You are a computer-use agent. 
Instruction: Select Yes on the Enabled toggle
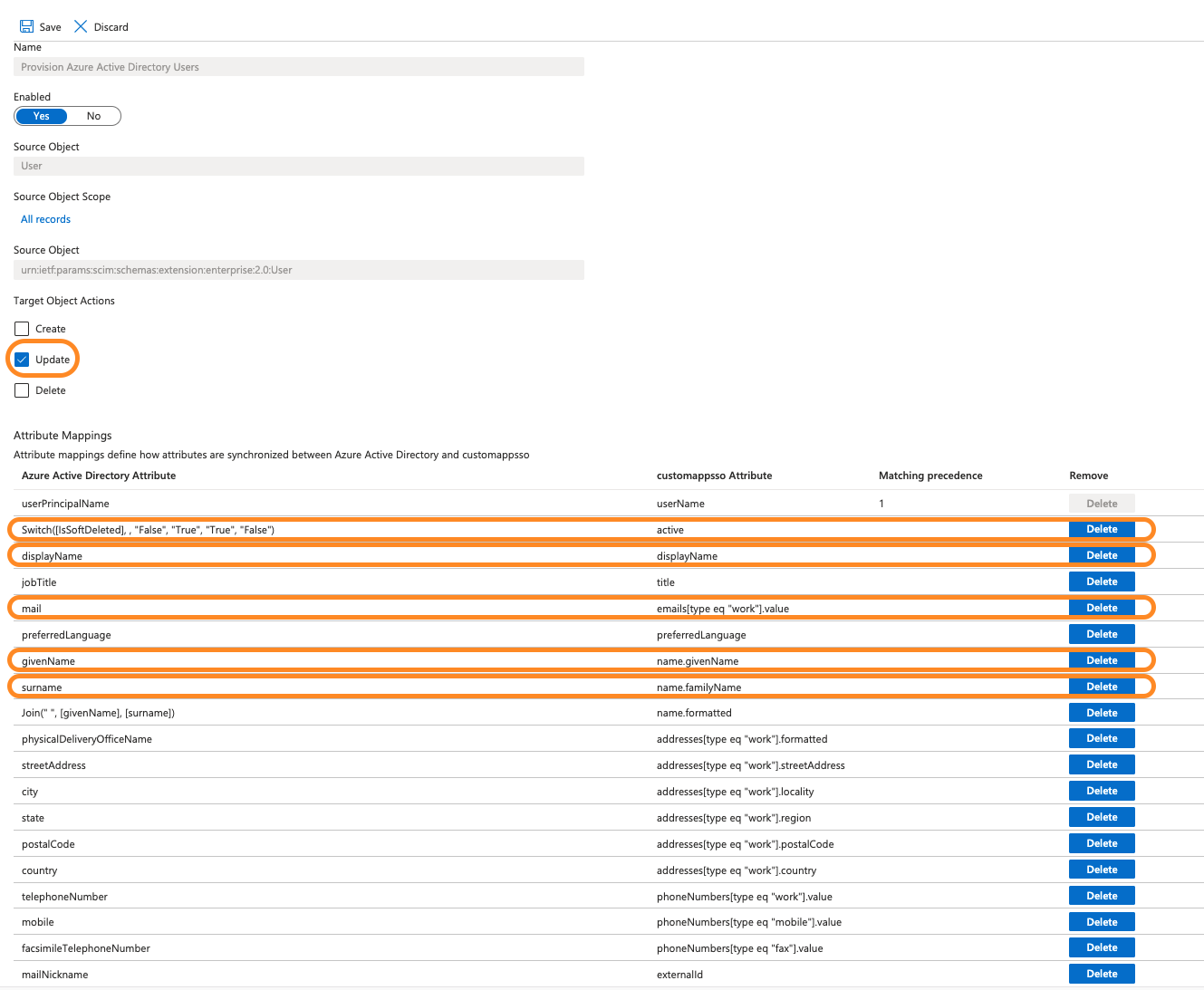click(42, 116)
